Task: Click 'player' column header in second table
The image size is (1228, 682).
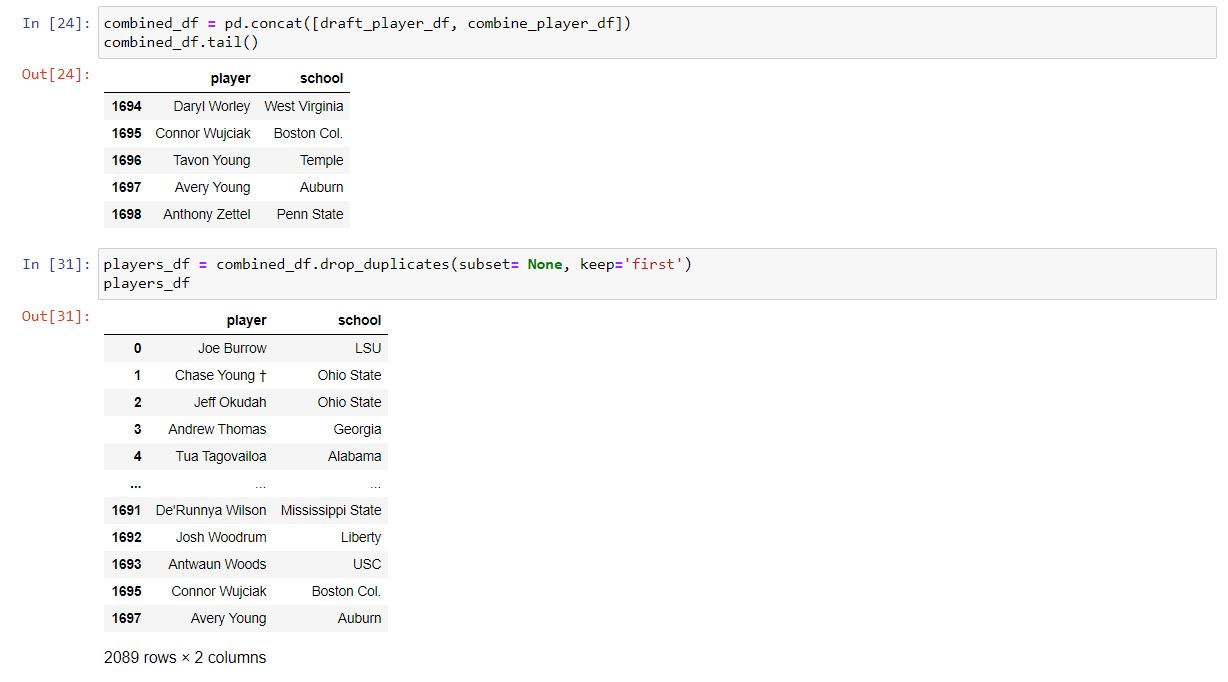Action: click(247, 320)
